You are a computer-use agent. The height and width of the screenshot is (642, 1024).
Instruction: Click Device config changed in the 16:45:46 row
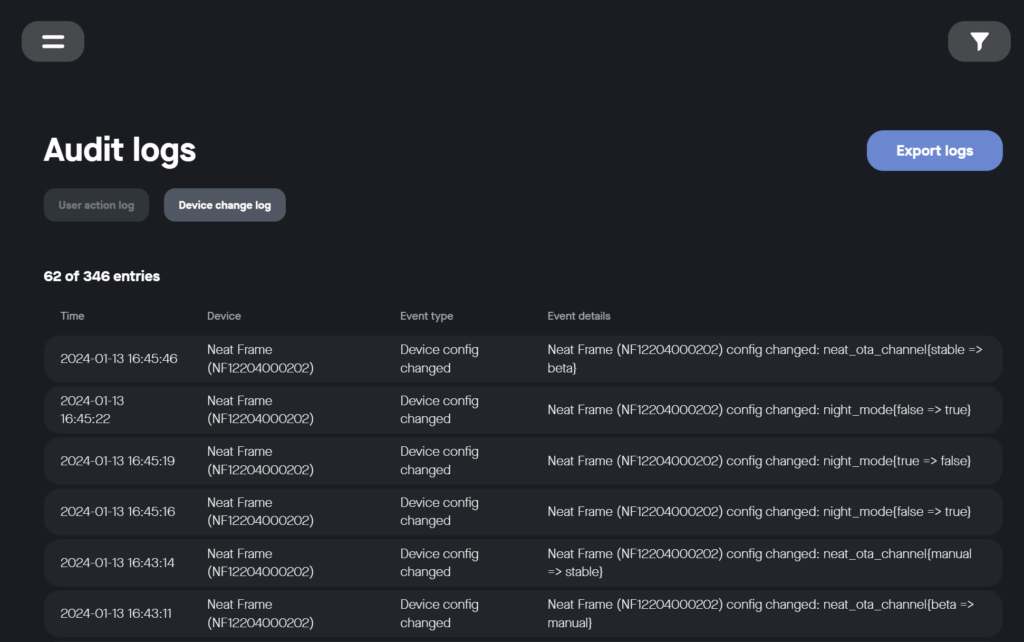pos(440,359)
